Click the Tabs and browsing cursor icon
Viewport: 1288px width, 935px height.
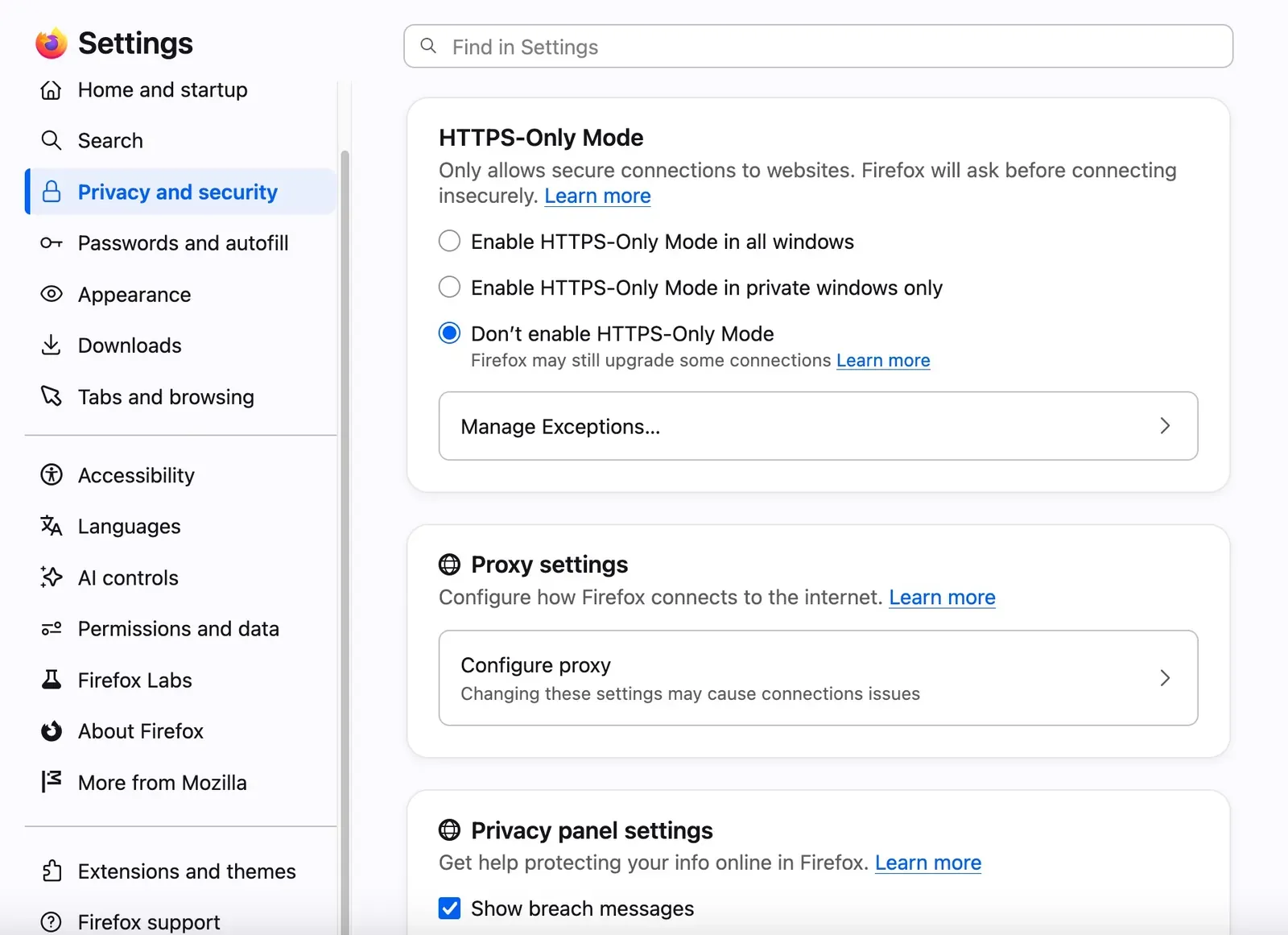[x=51, y=396]
